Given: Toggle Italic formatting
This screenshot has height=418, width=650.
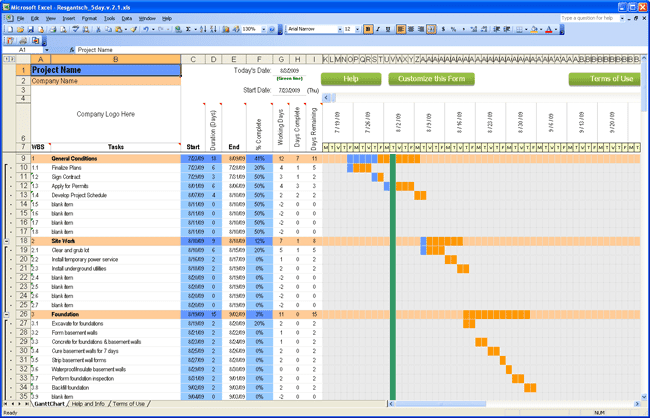Looking at the screenshot, I should tap(378, 29).
